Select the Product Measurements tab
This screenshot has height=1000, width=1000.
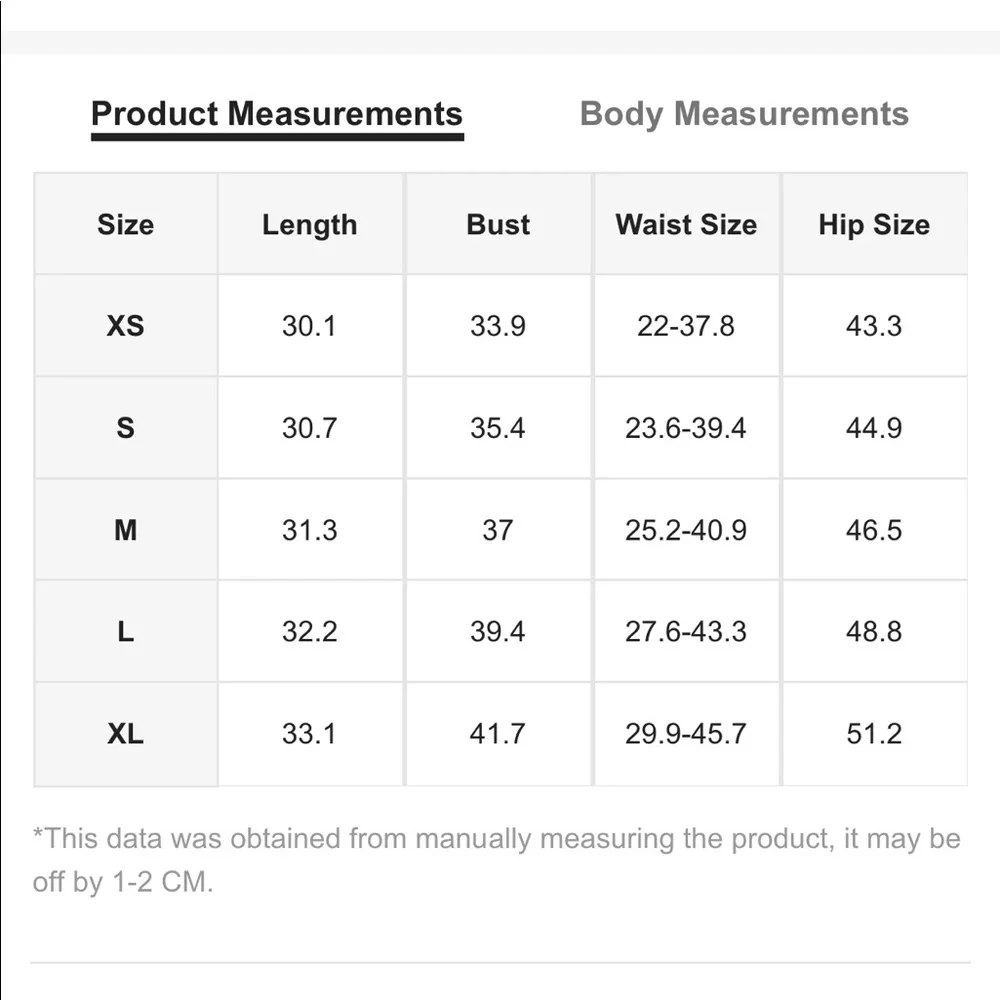[x=277, y=114]
